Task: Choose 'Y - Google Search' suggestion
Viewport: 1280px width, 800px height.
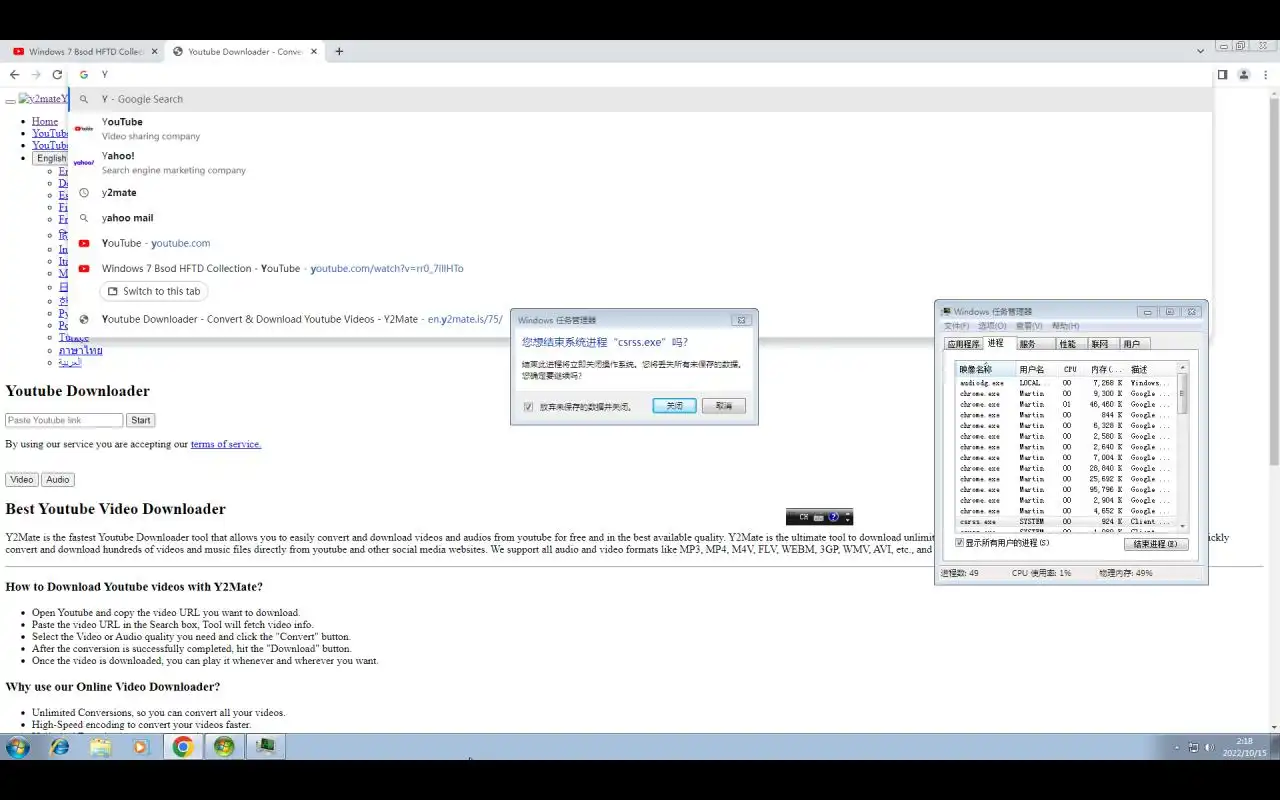Action: [640, 99]
